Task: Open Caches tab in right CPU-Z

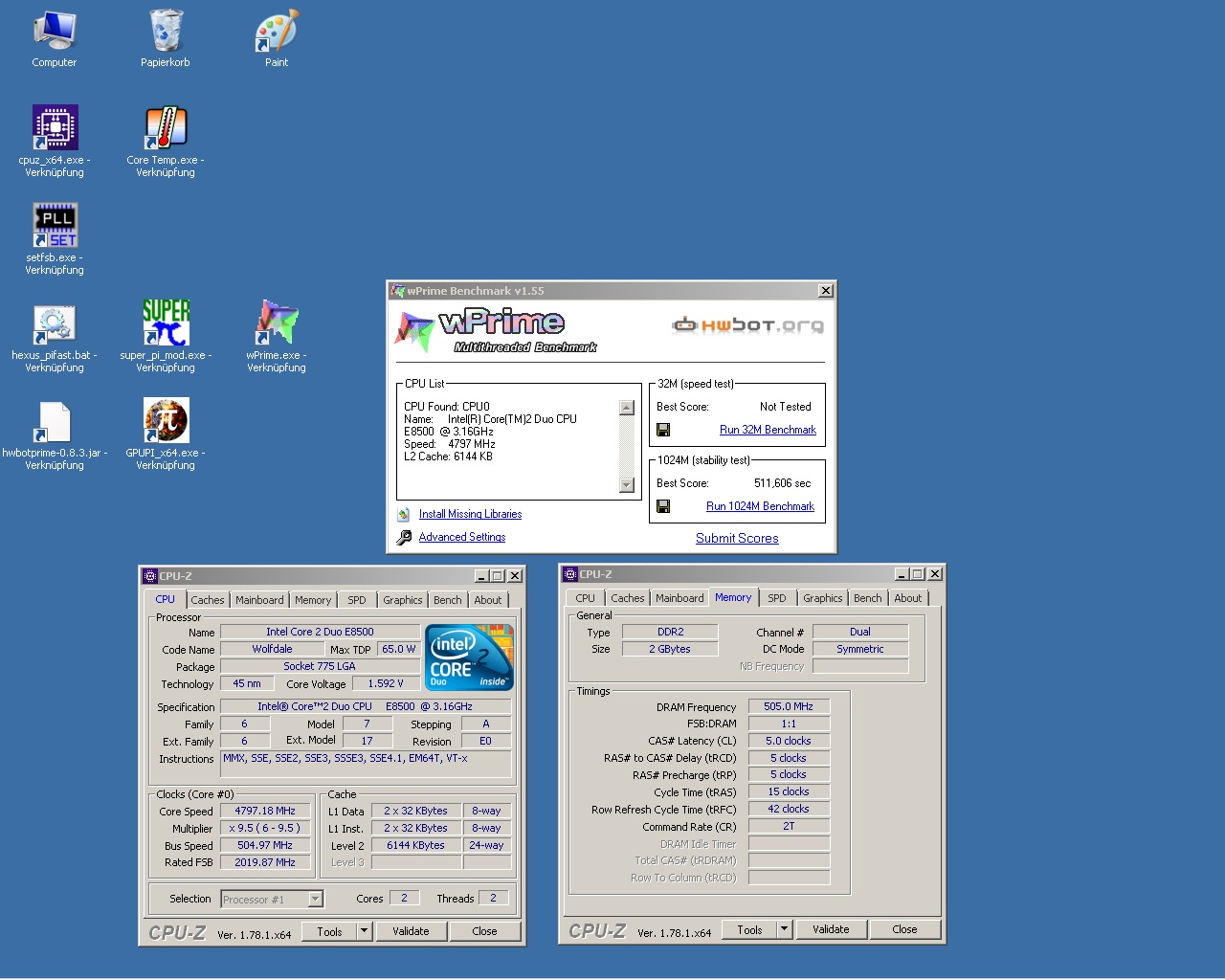Action: [x=627, y=598]
